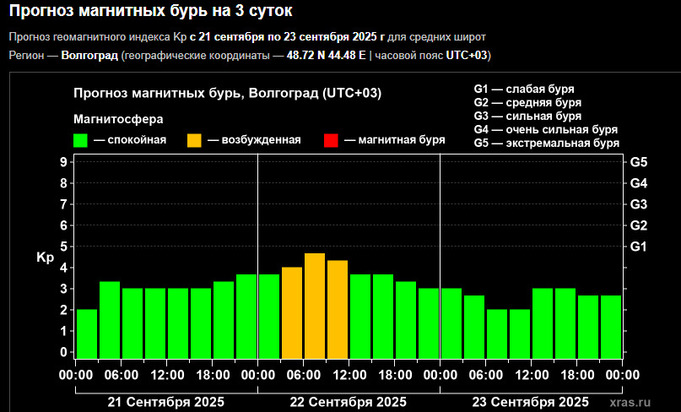
Task: Click the first green bar of 21 September
Action: click(x=87, y=332)
